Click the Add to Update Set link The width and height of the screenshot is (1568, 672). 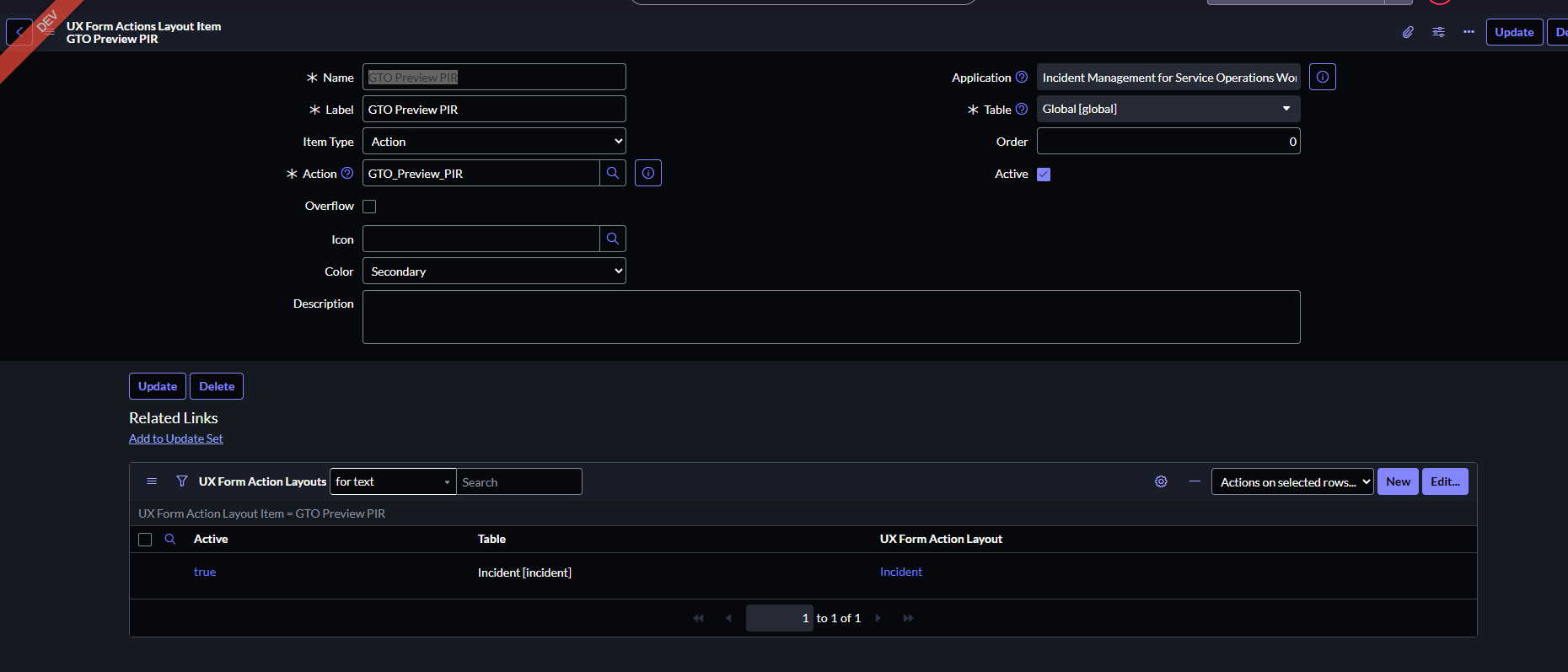click(x=176, y=438)
